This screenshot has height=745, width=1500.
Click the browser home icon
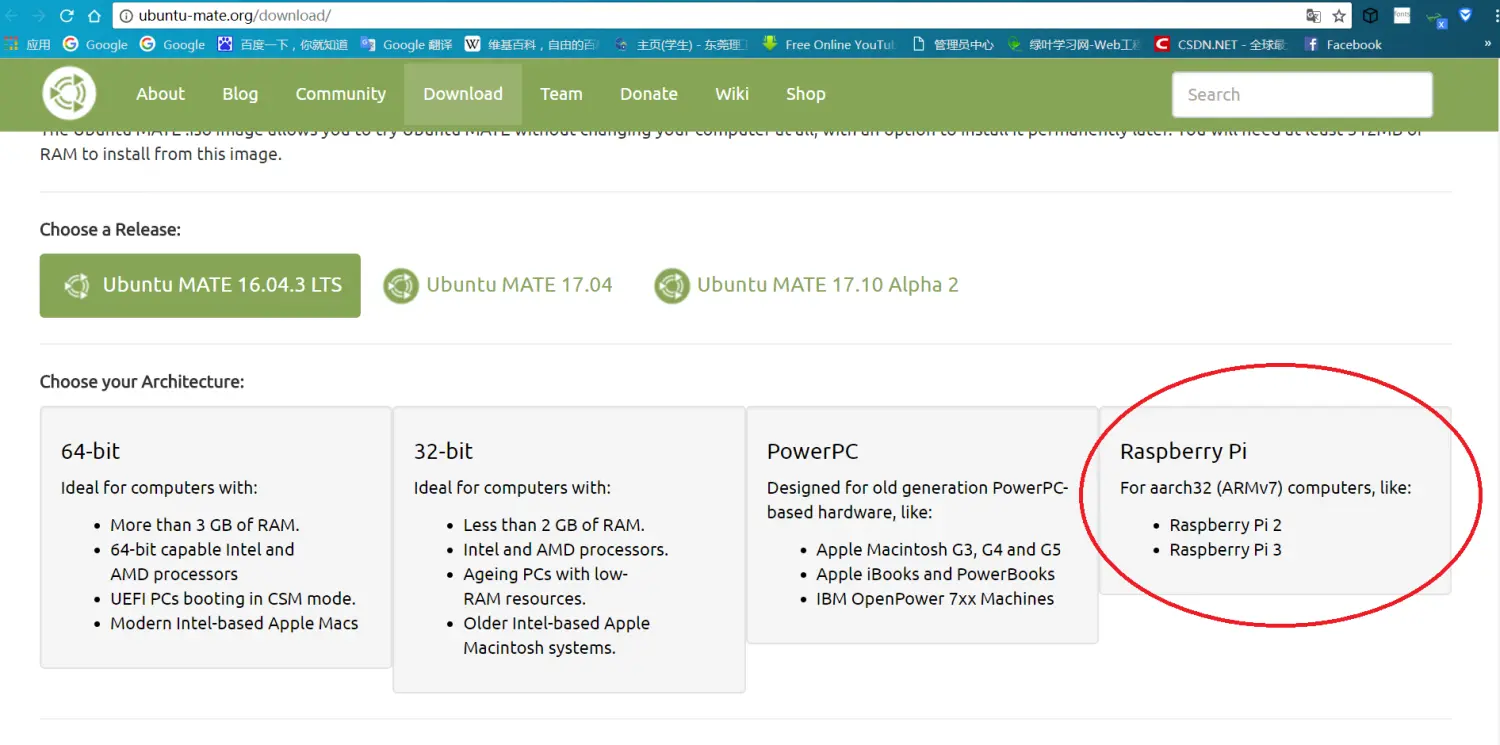click(x=94, y=16)
